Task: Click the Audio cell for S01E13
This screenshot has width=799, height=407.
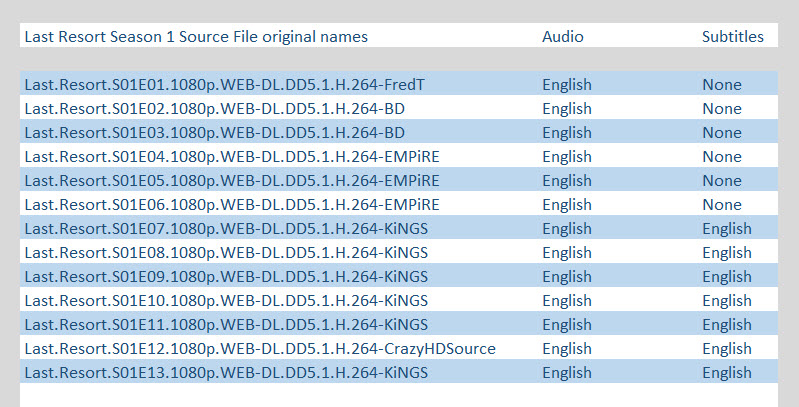Action: (x=567, y=372)
